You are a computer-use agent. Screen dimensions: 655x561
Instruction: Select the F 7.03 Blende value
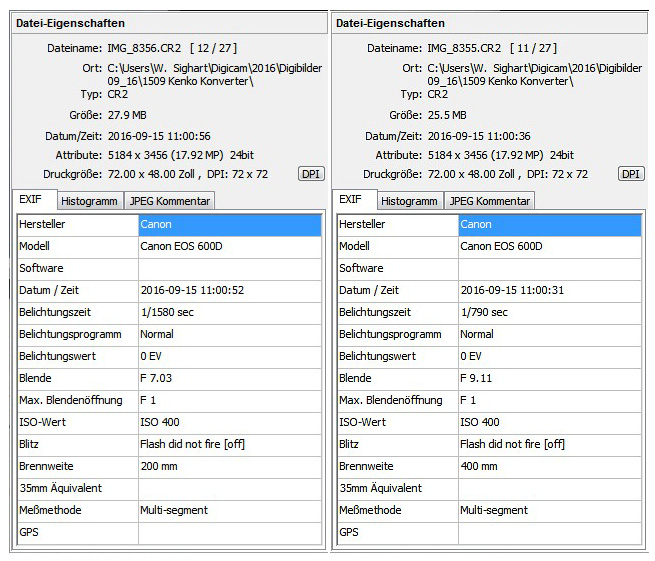[x=160, y=378]
